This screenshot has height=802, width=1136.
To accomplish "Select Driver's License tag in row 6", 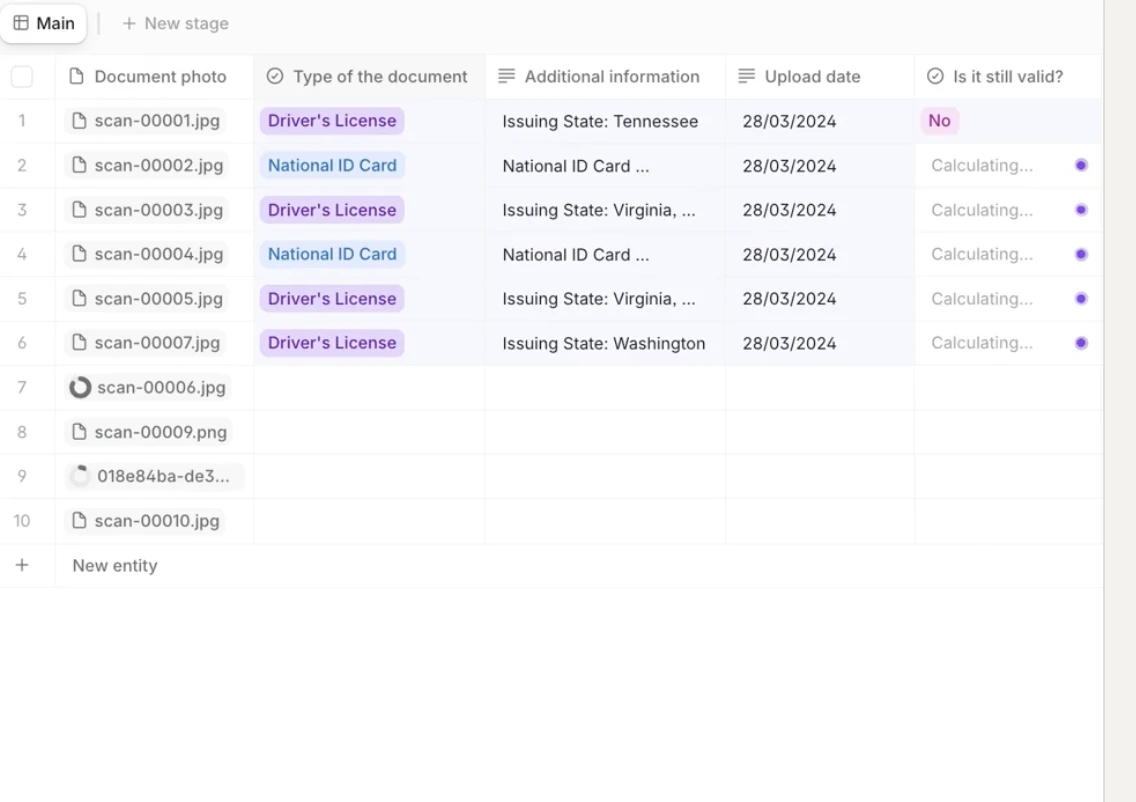I will tap(332, 343).
